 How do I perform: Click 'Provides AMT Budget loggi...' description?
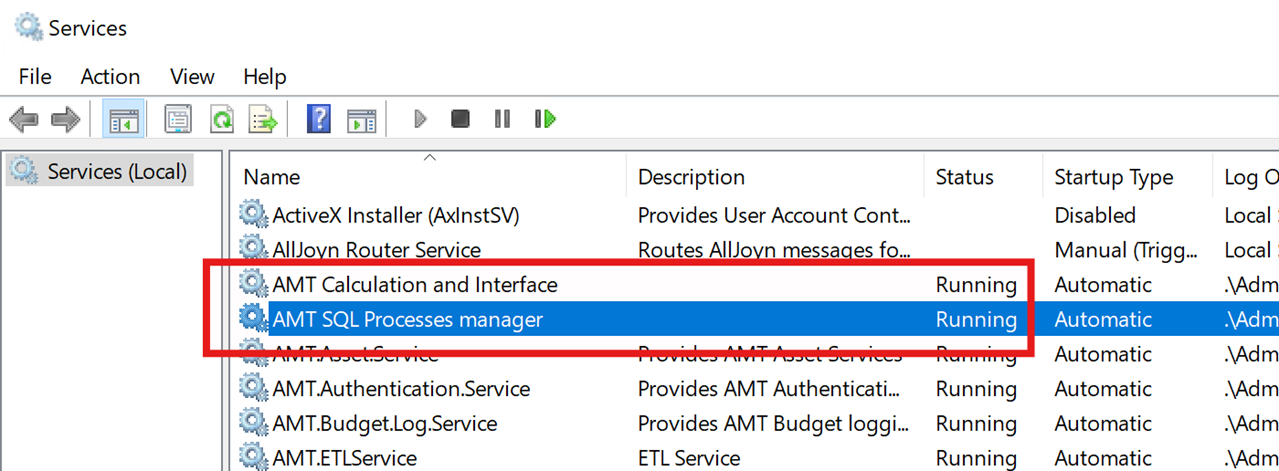[x=773, y=424]
